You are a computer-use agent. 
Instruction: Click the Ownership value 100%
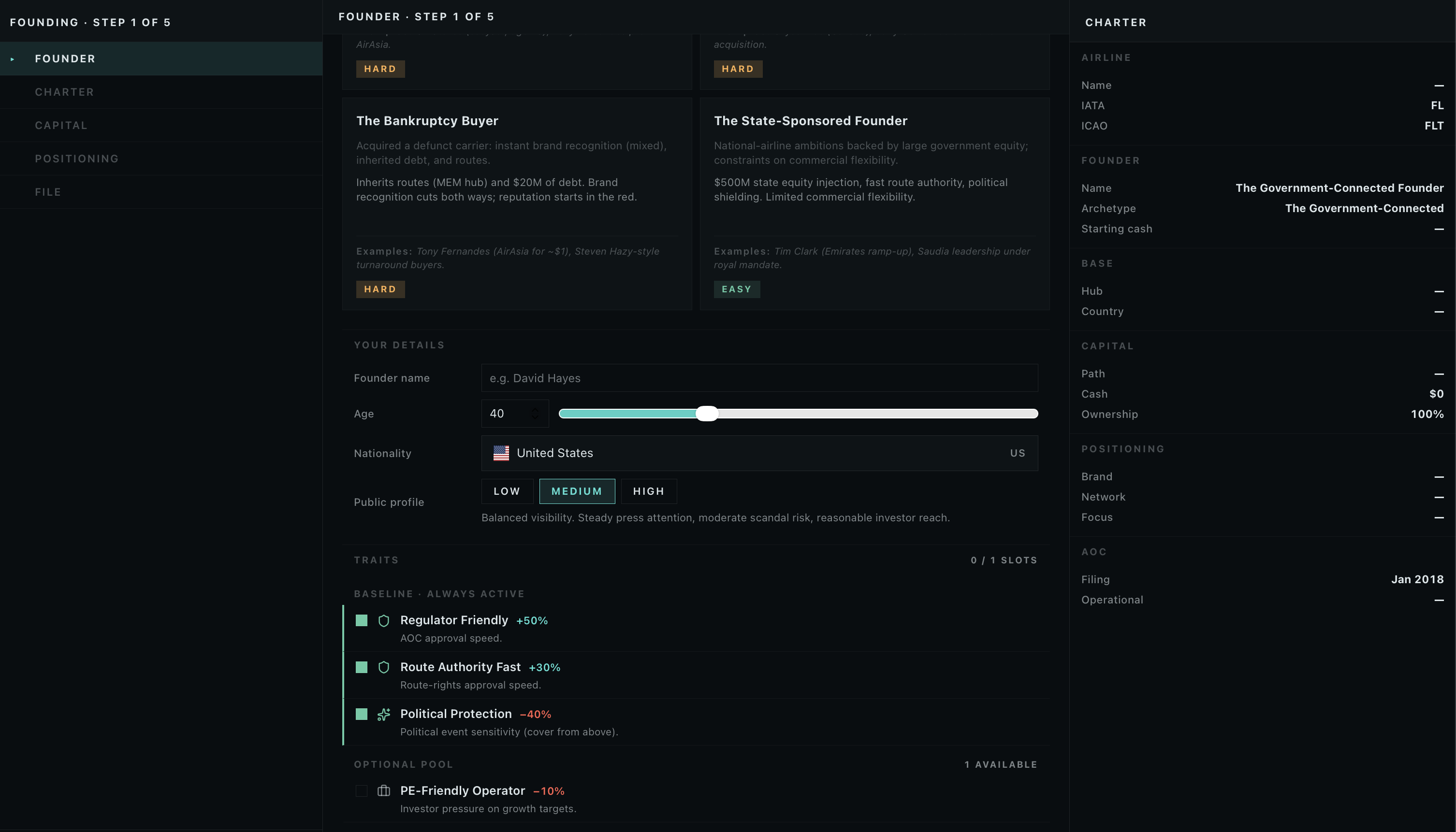point(1427,414)
